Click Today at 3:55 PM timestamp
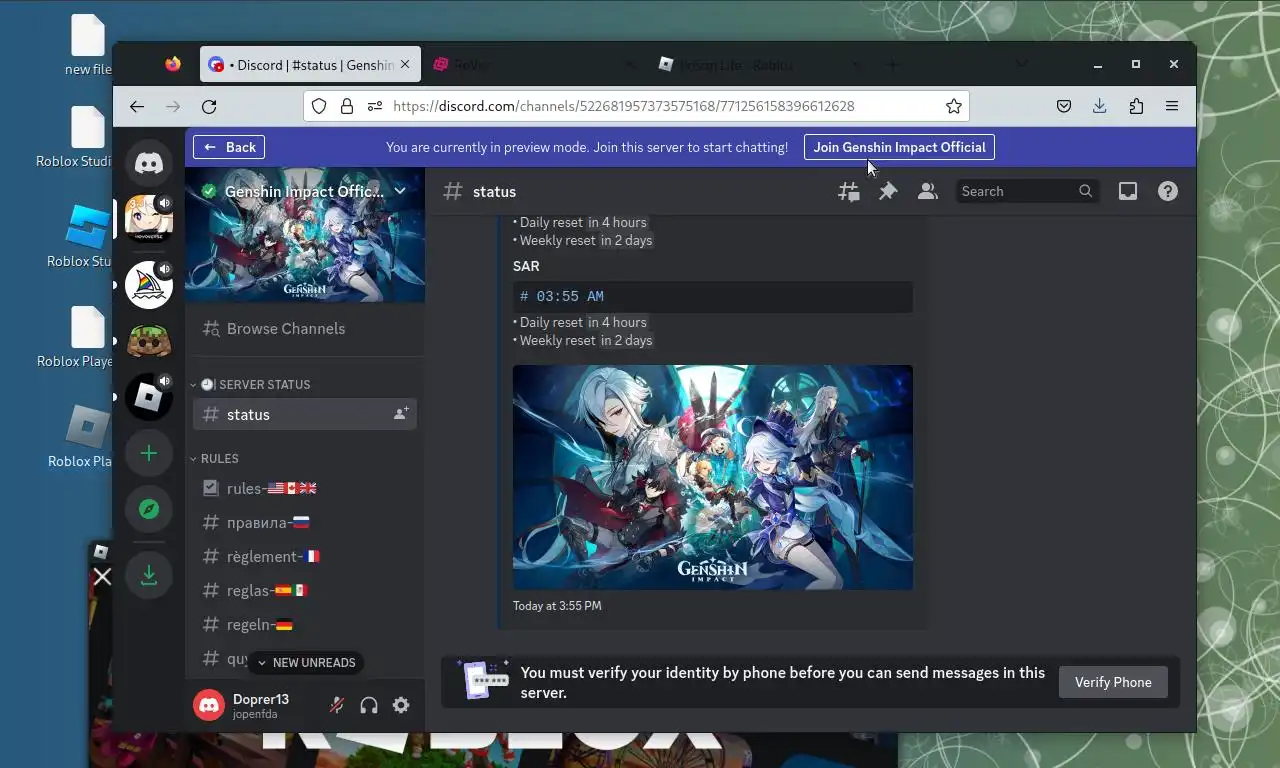The height and width of the screenshot is (768, 1280). [x=557, y=606]
